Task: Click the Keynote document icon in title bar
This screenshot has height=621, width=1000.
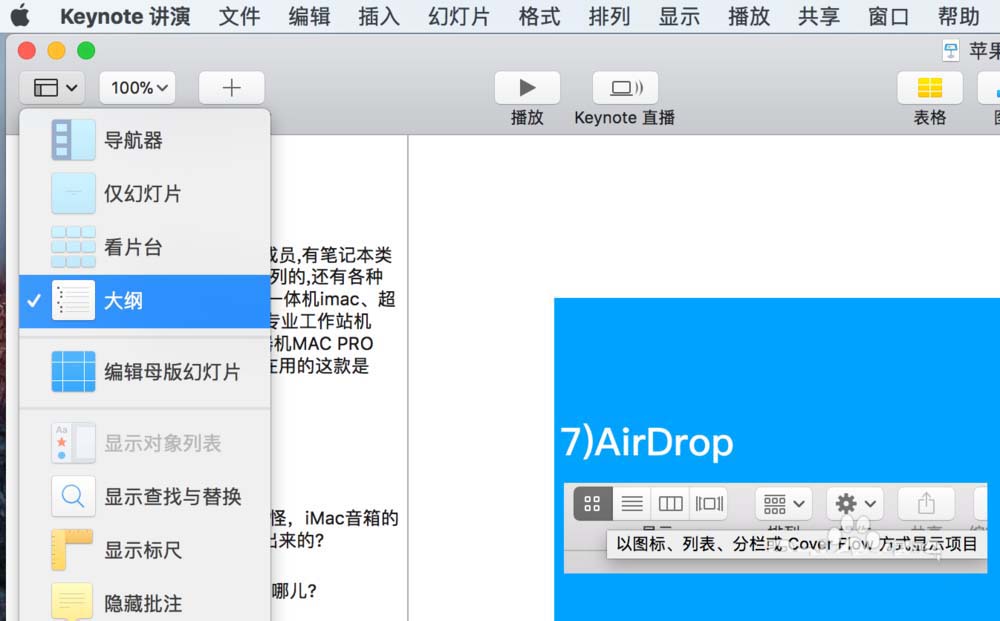Action: click(x=951, y=51)
